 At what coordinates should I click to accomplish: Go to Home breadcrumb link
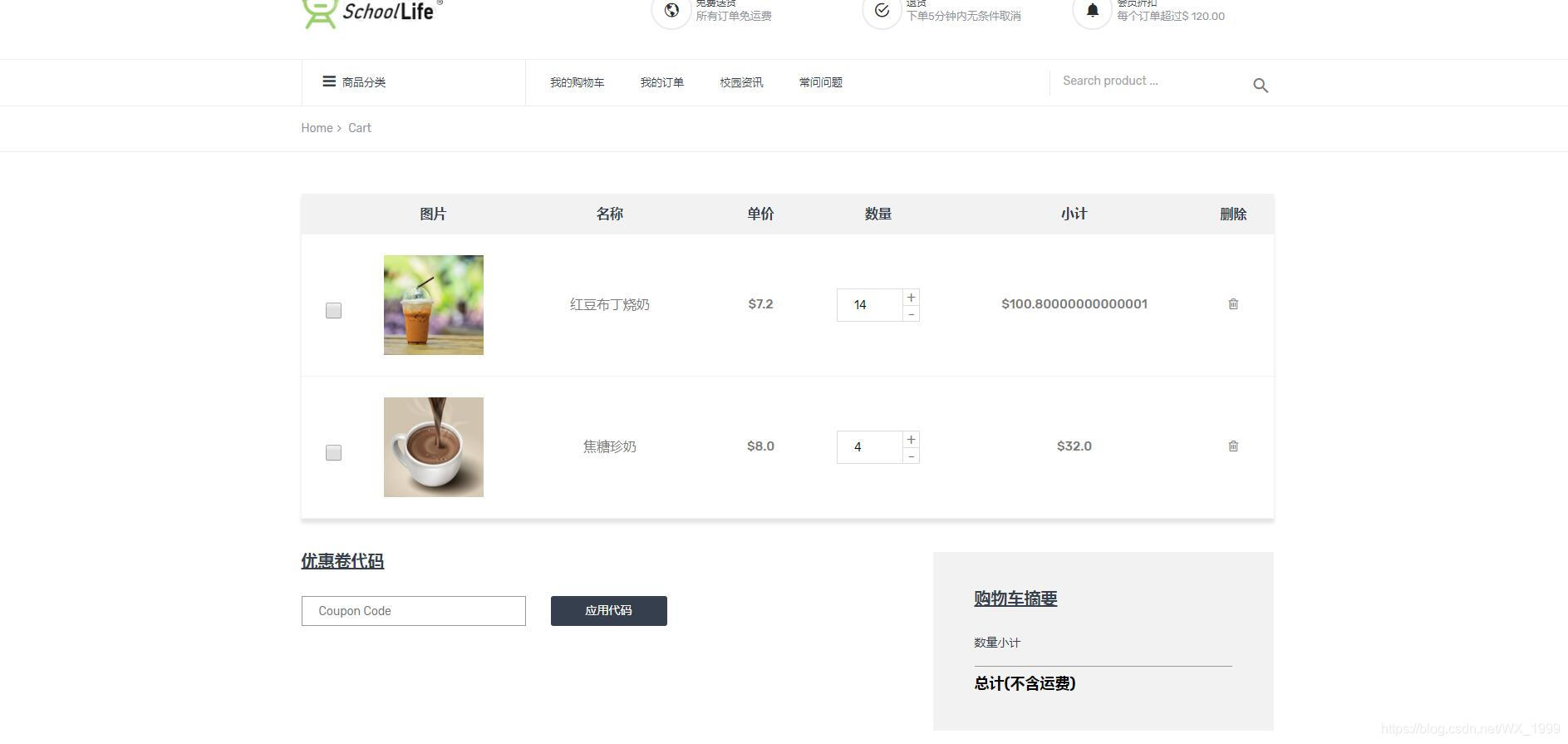(317, 128)
